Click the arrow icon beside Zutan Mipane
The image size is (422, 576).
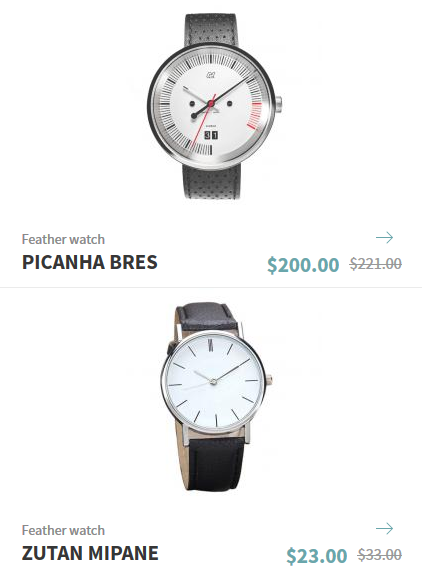[x=384, y=529]
